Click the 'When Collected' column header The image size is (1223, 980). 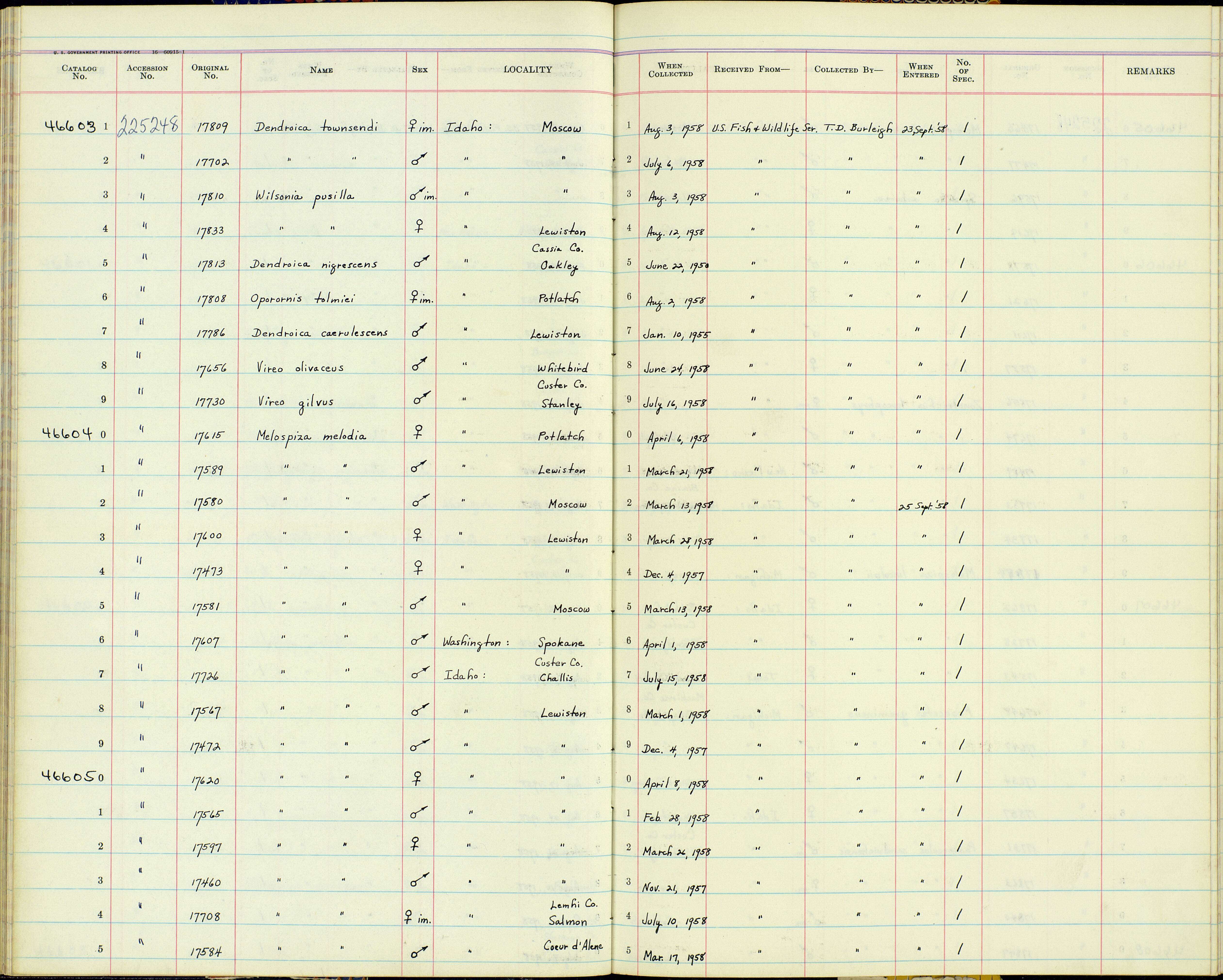tap(671, 70)
